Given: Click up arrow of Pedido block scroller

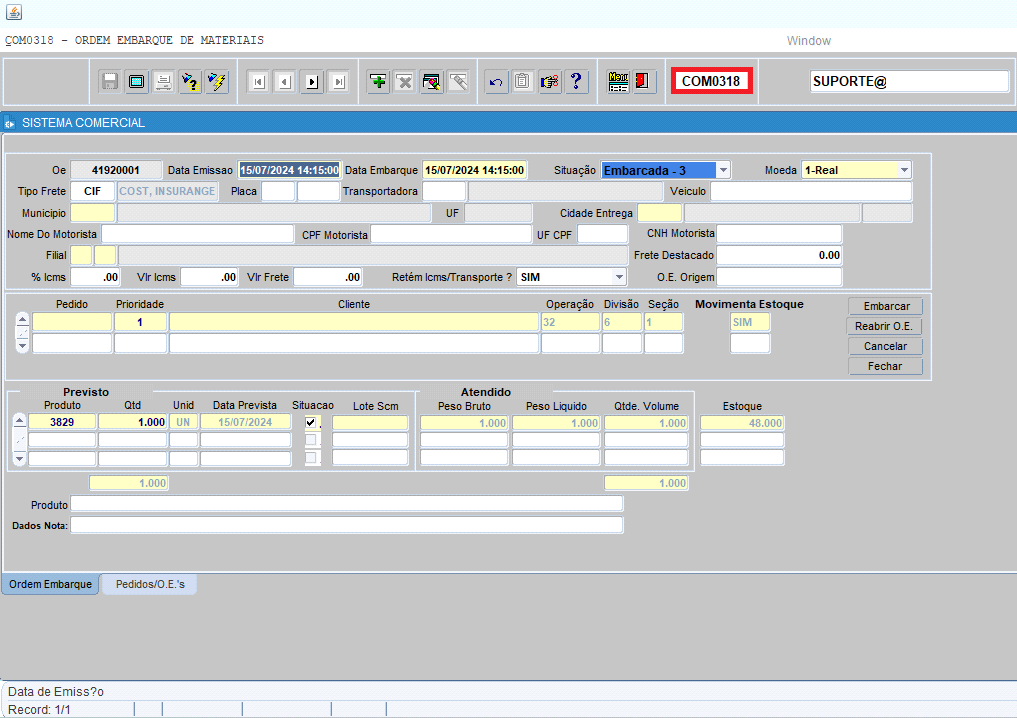Looking at the screenshot, I should click(x=23, y=320).
